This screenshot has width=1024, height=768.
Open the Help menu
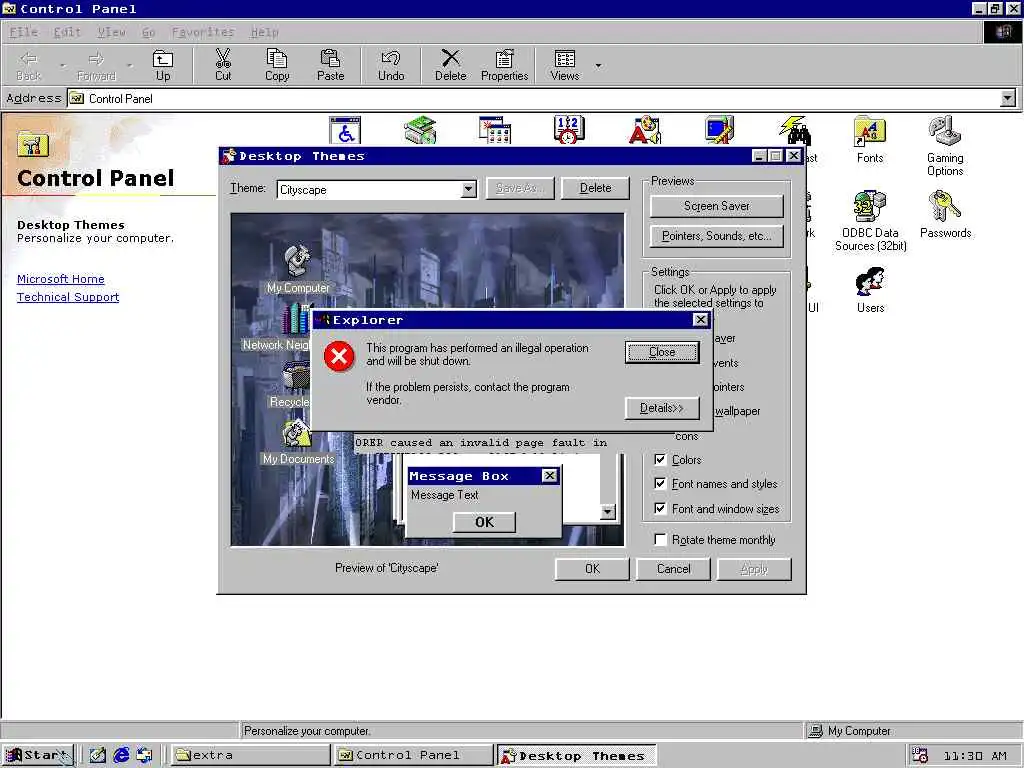[264, 32]
